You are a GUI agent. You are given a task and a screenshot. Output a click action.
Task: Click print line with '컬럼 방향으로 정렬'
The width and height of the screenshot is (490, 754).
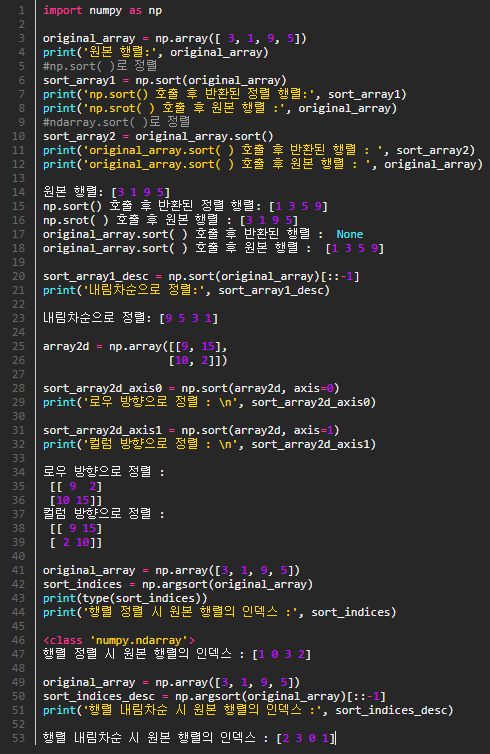pyautogui.click(x=209, y=444)
